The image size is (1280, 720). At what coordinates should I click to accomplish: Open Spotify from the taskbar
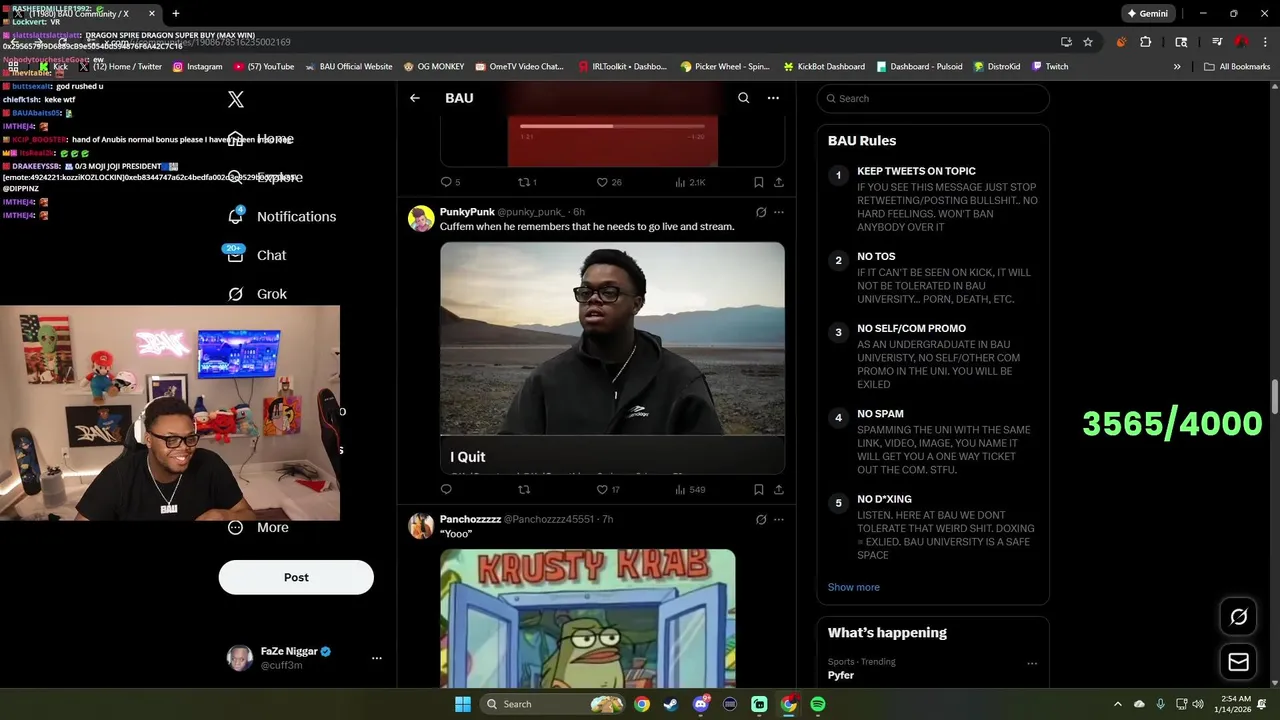(818, 704)
